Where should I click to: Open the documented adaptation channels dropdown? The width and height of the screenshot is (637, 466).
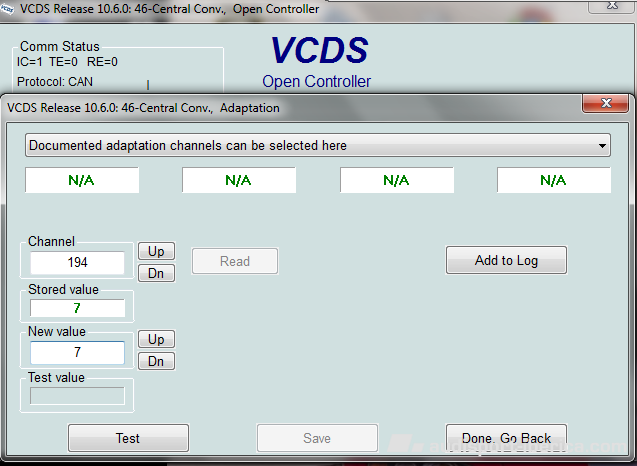(318, 145)
